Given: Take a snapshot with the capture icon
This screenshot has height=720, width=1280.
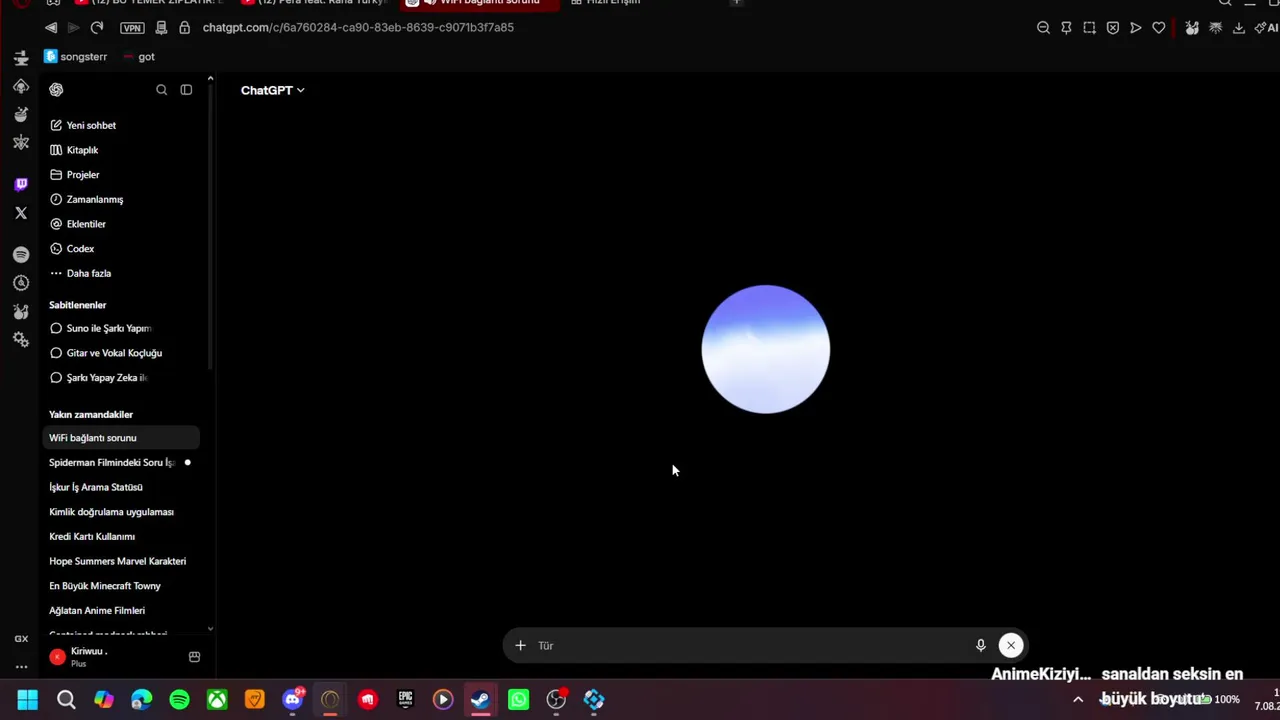Looking at the screenshot, I should (1089, 28).
